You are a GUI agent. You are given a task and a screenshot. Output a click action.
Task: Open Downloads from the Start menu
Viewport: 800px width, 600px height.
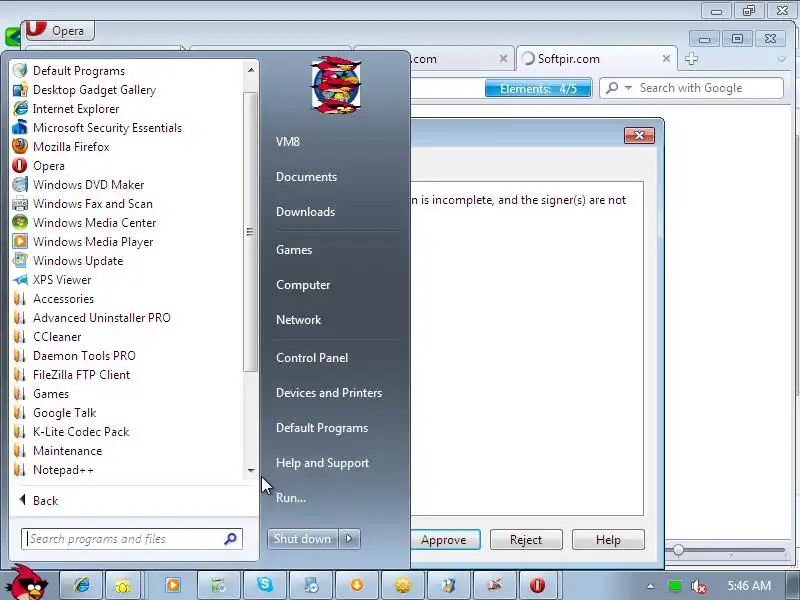(x=306, y=212)
